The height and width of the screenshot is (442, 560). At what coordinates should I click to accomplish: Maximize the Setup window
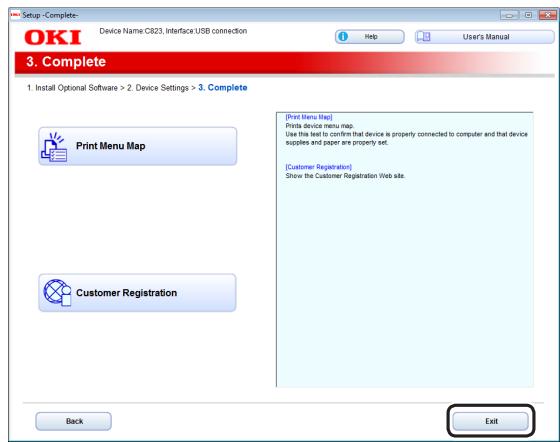pos(528,15)
